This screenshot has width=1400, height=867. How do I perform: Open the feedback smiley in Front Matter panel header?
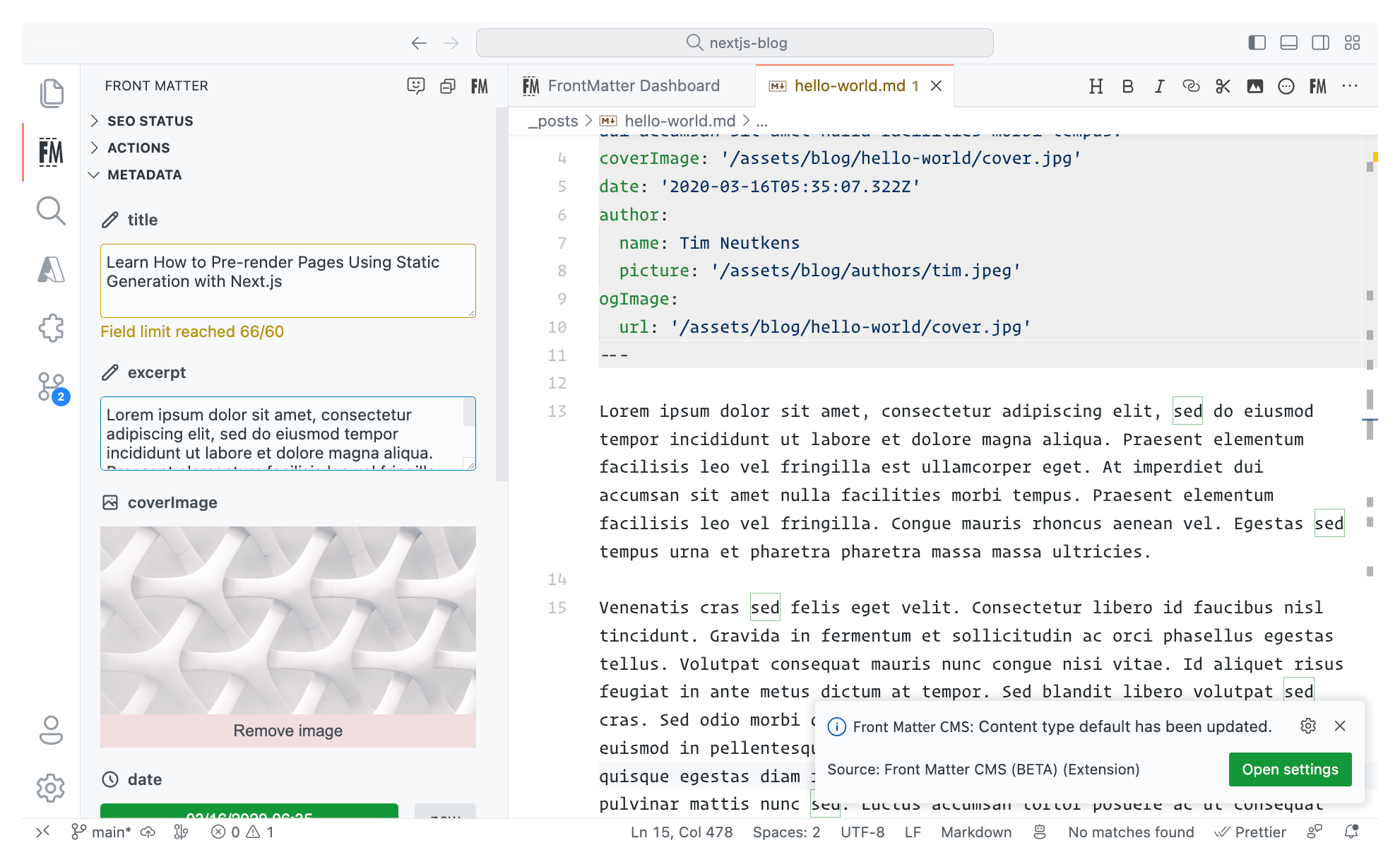point(416,85)
